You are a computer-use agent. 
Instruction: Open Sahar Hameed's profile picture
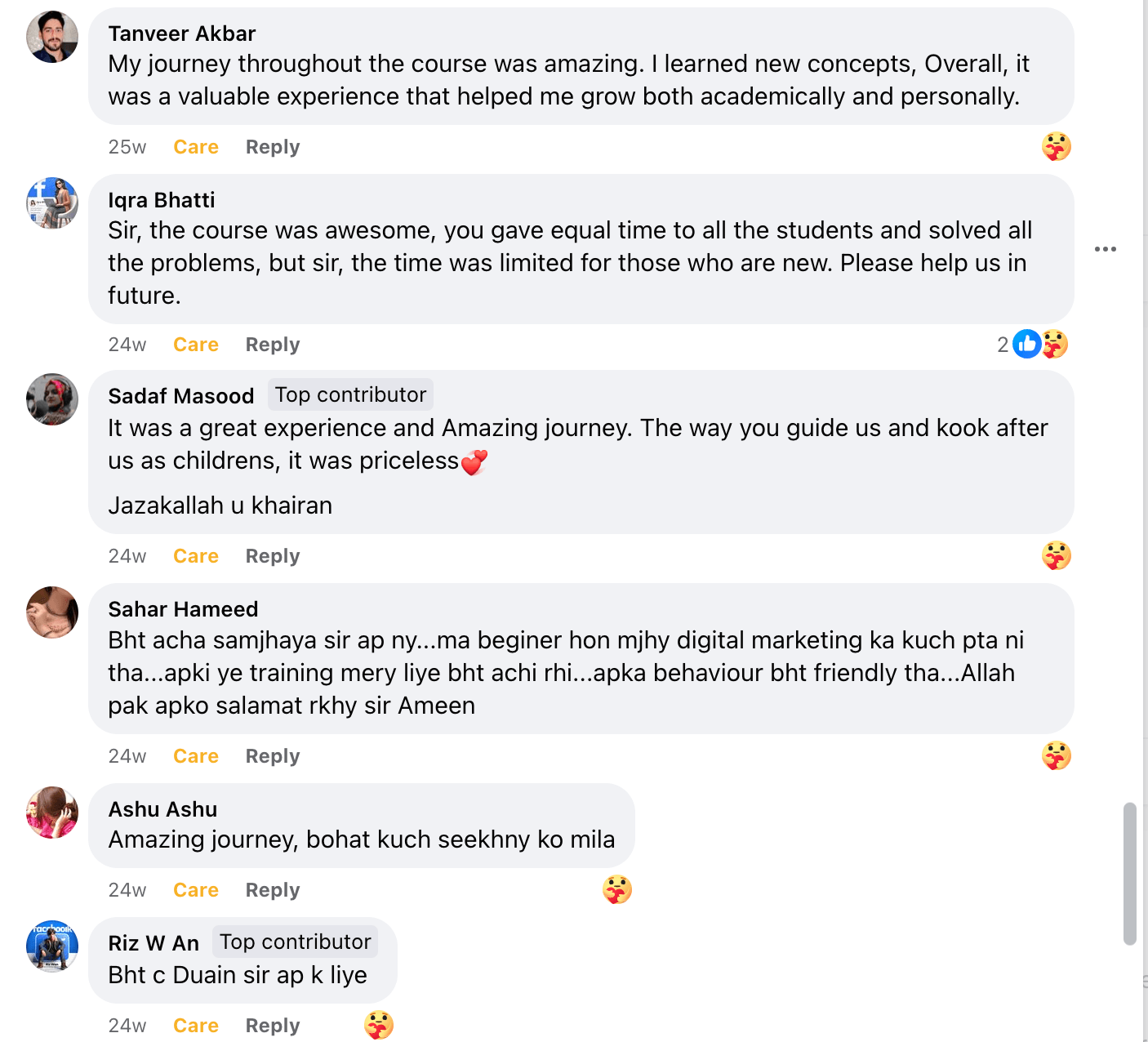pos(52,612)
